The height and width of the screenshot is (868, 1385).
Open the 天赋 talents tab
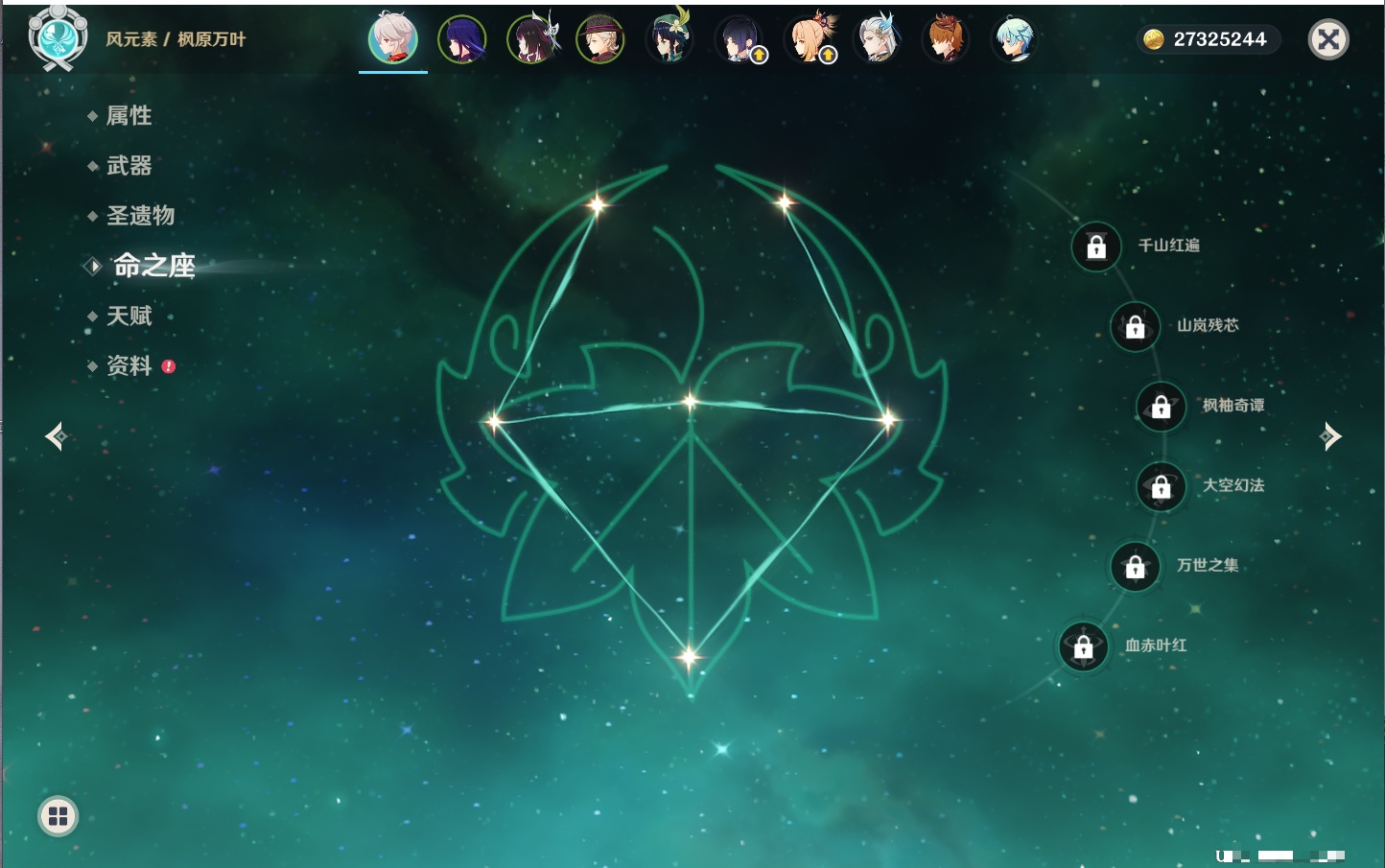pos(129,316)
